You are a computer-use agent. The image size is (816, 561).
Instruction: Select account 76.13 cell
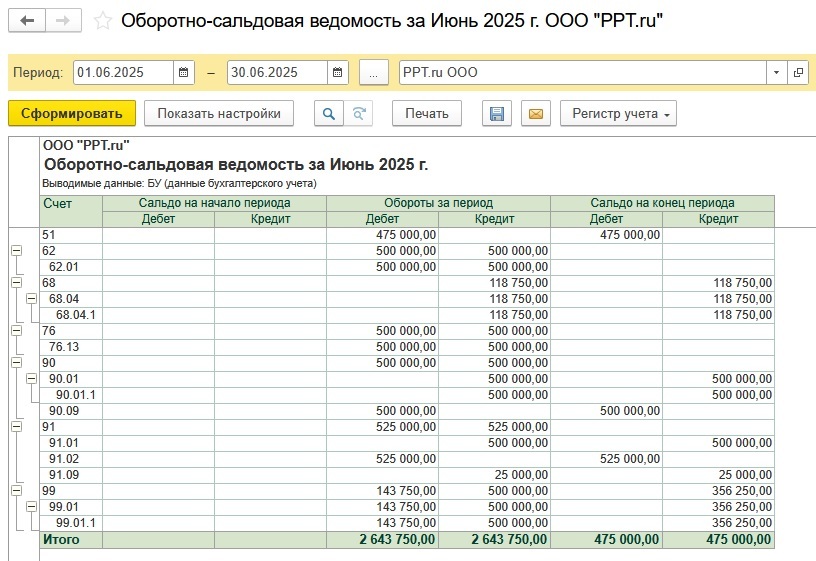pyautogui.click(x=71, y=347)
